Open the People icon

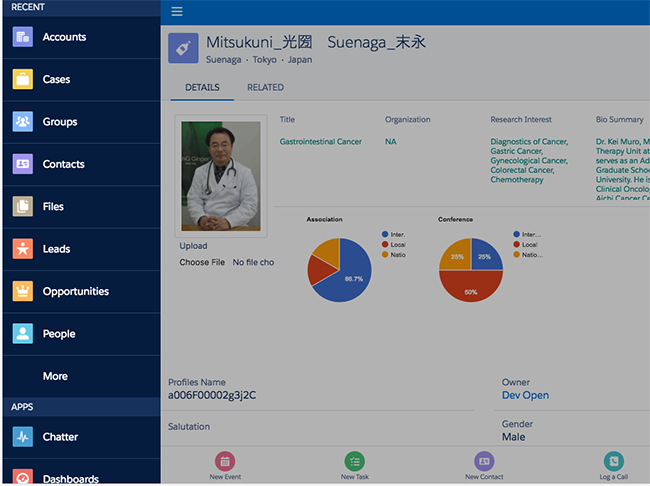23,333
